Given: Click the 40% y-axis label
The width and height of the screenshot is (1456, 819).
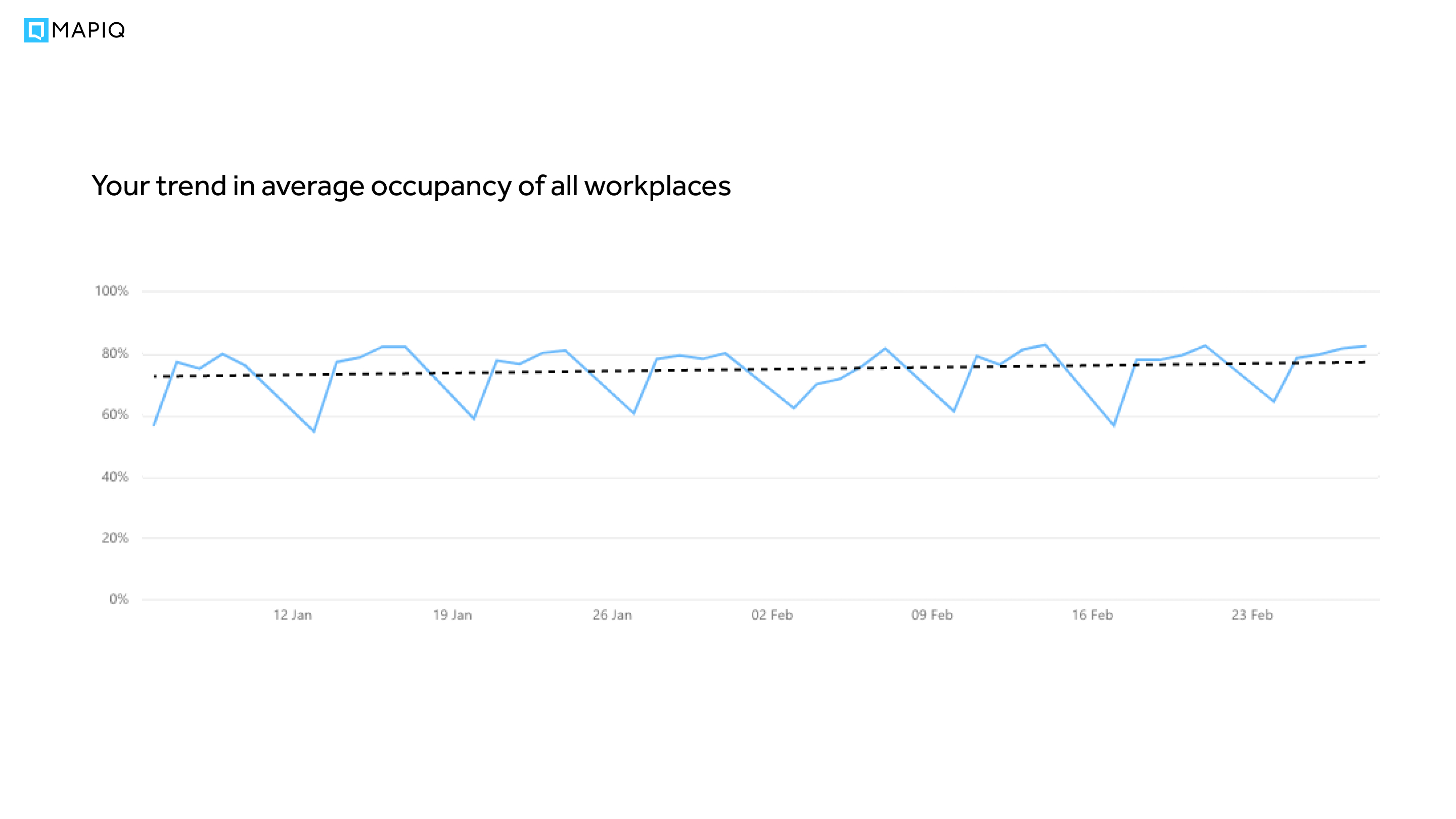Looking at the screenshot, I should click(115, 477).
